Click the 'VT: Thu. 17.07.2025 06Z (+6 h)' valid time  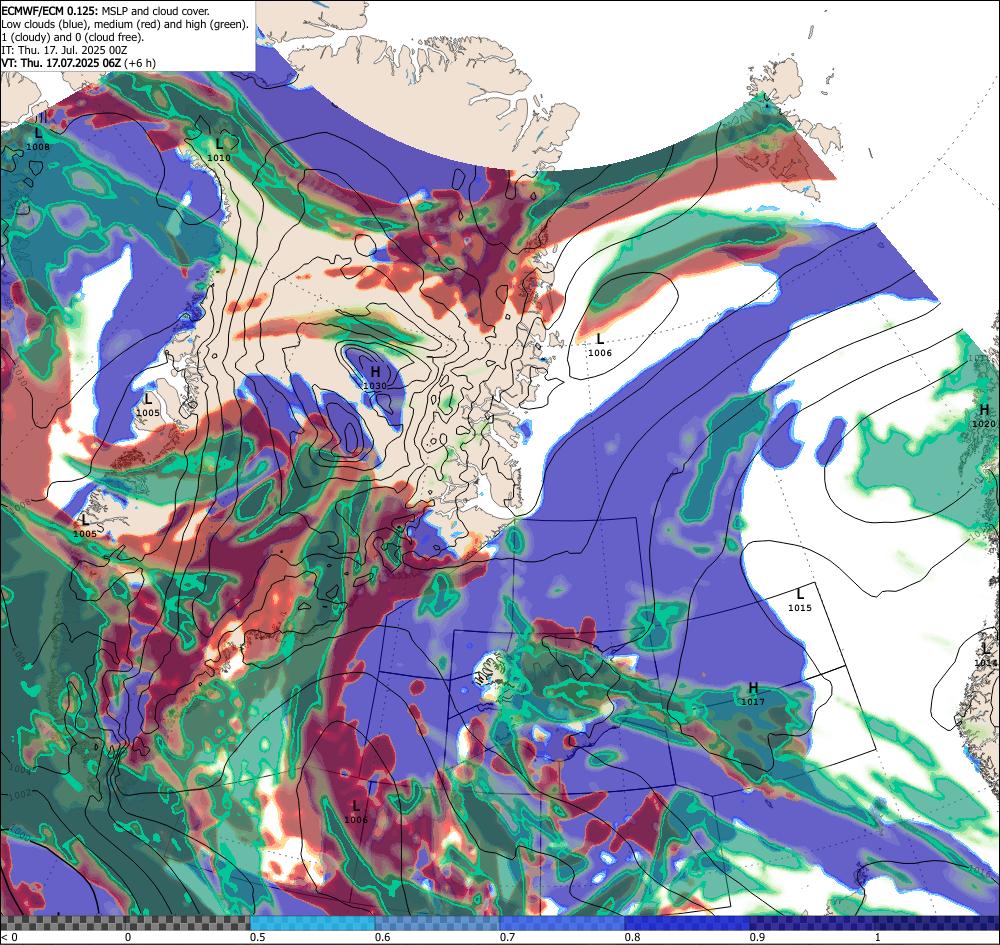click(78, 62)
